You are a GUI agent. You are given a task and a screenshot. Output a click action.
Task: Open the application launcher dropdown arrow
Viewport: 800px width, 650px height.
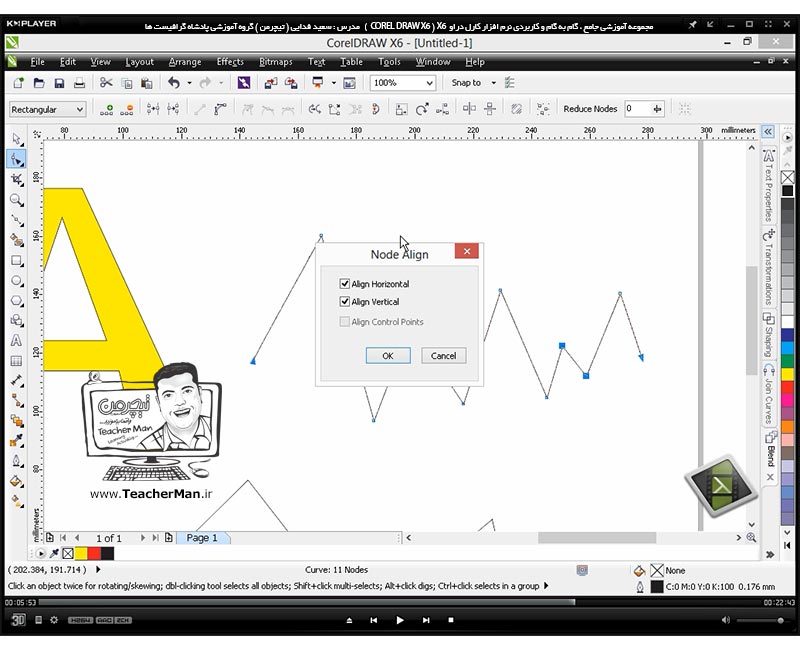(x=334, y=83)
